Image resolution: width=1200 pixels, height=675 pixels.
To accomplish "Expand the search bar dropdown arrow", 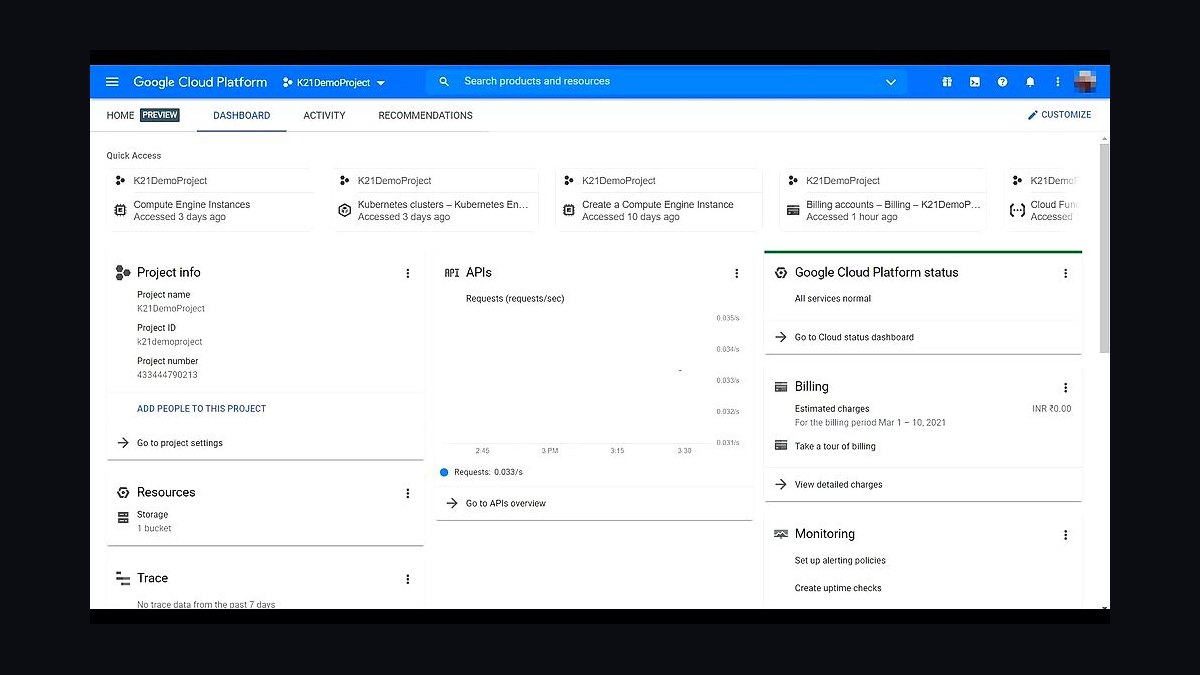I will (x=891, y=82).
